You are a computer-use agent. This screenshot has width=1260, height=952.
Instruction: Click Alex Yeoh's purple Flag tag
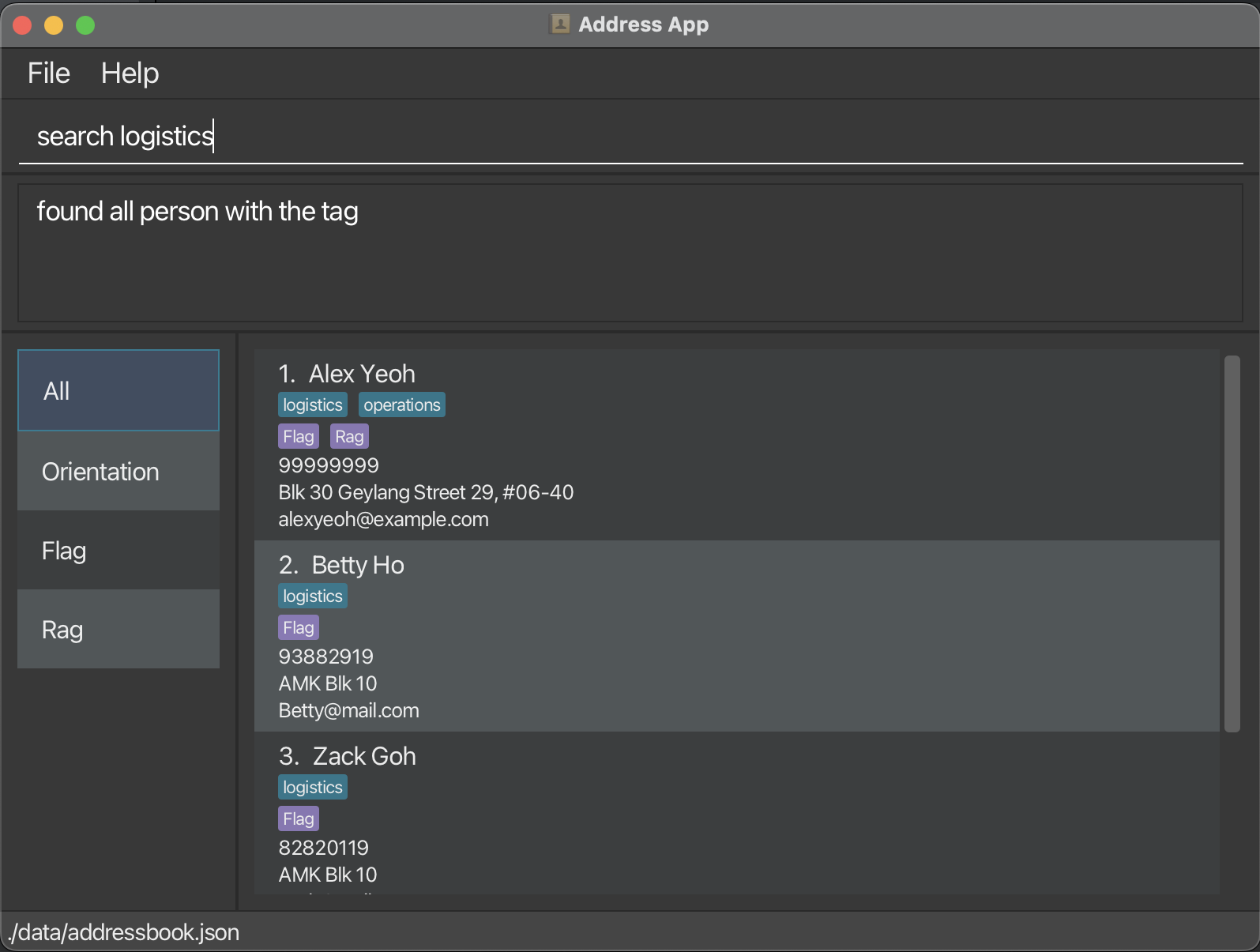pyautogui.click(x=299, y=437)
